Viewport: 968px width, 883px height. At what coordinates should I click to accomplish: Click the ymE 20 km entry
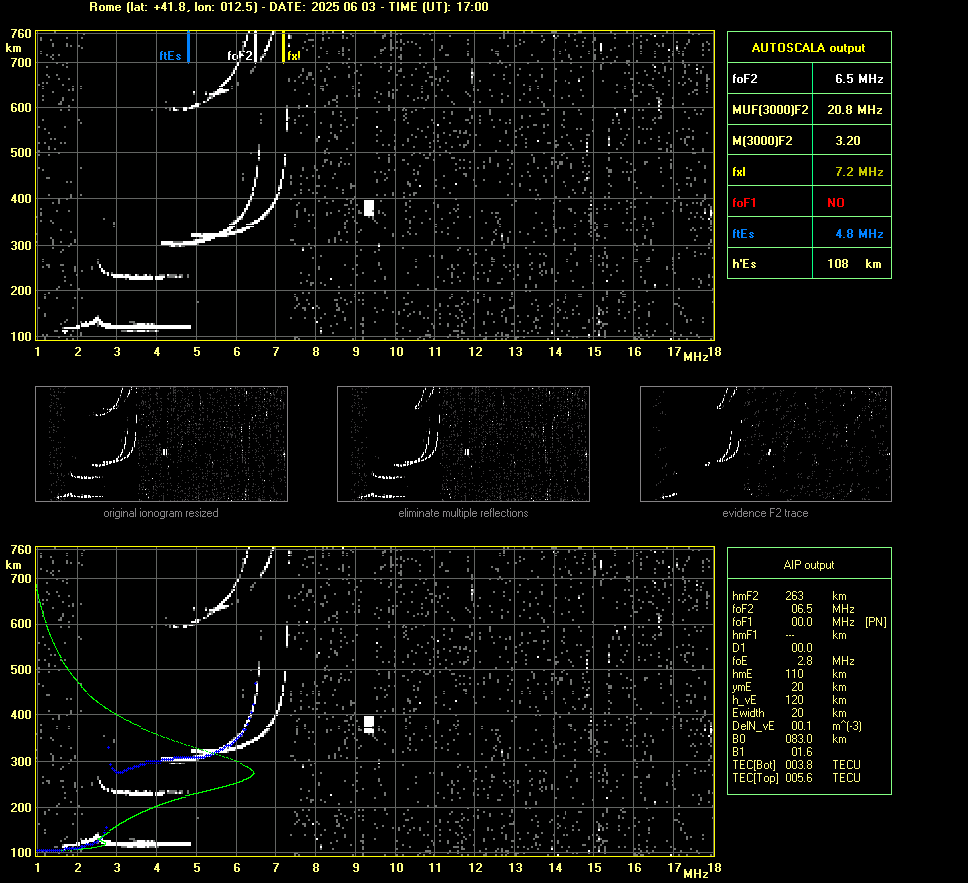tap(789, 687)
